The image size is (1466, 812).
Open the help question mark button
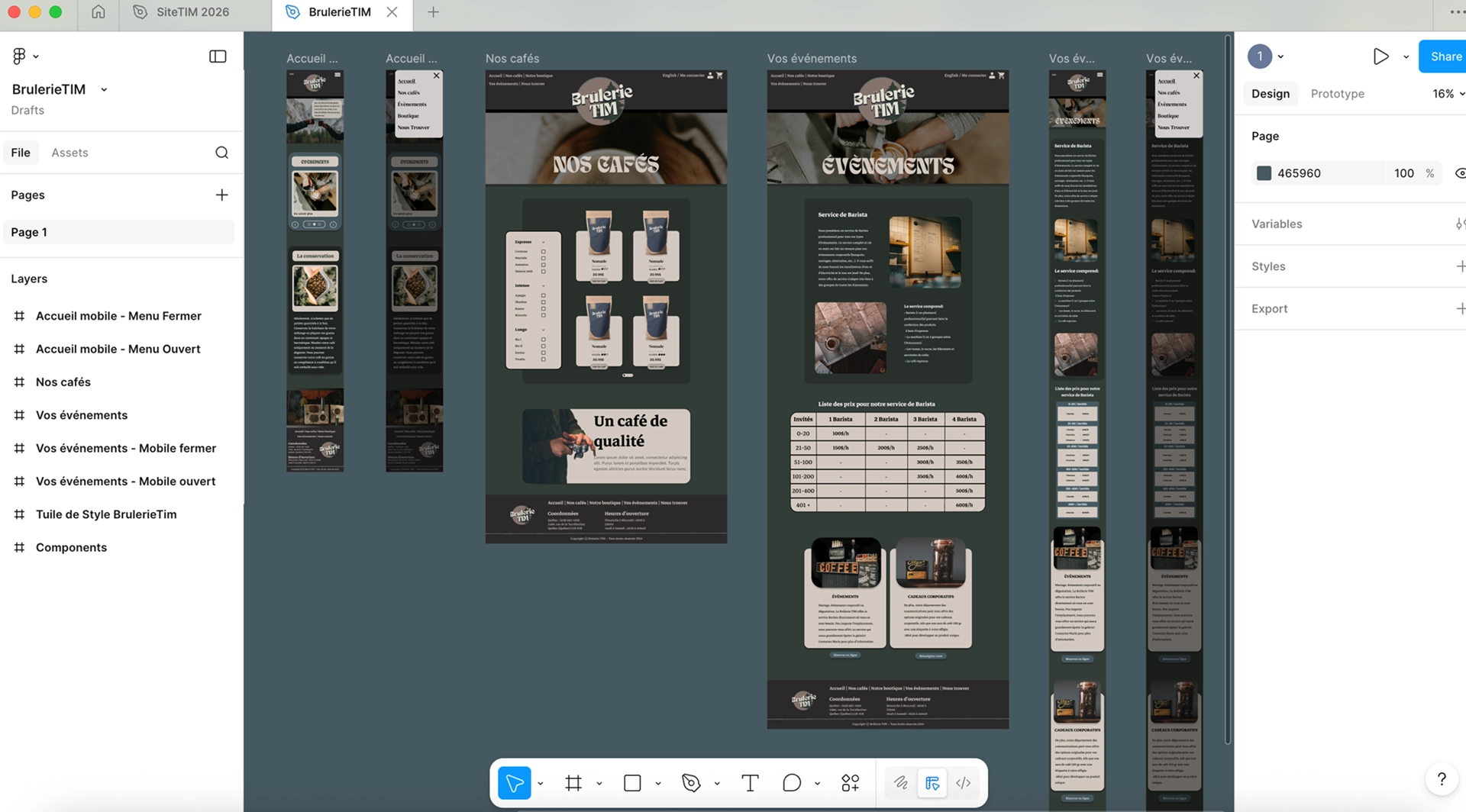(1441, 779)
